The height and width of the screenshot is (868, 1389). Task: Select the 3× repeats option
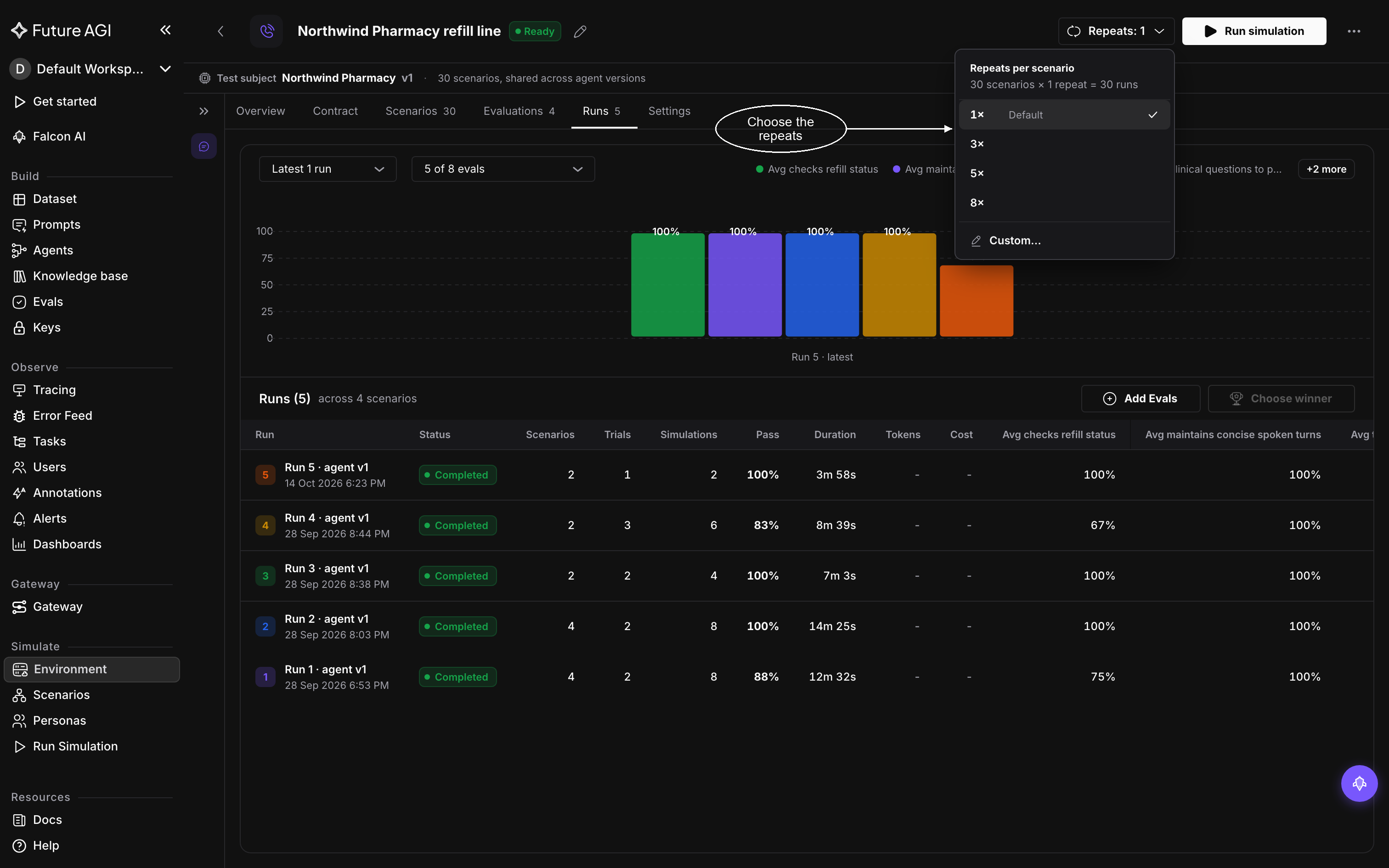[1064, 144]
